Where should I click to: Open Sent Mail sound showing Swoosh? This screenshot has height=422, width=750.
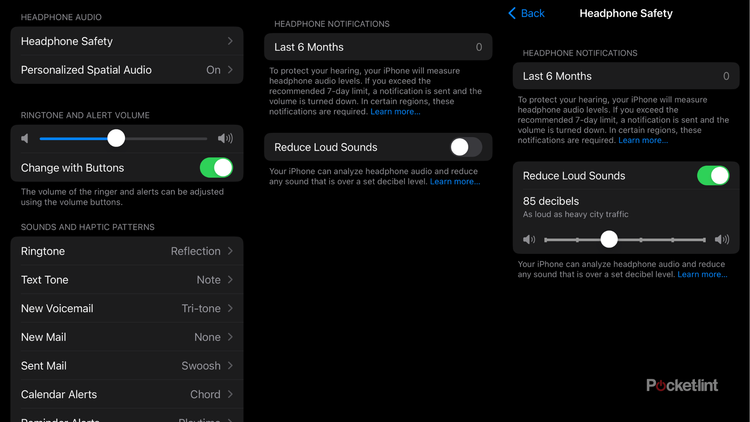tap(126, 366)
